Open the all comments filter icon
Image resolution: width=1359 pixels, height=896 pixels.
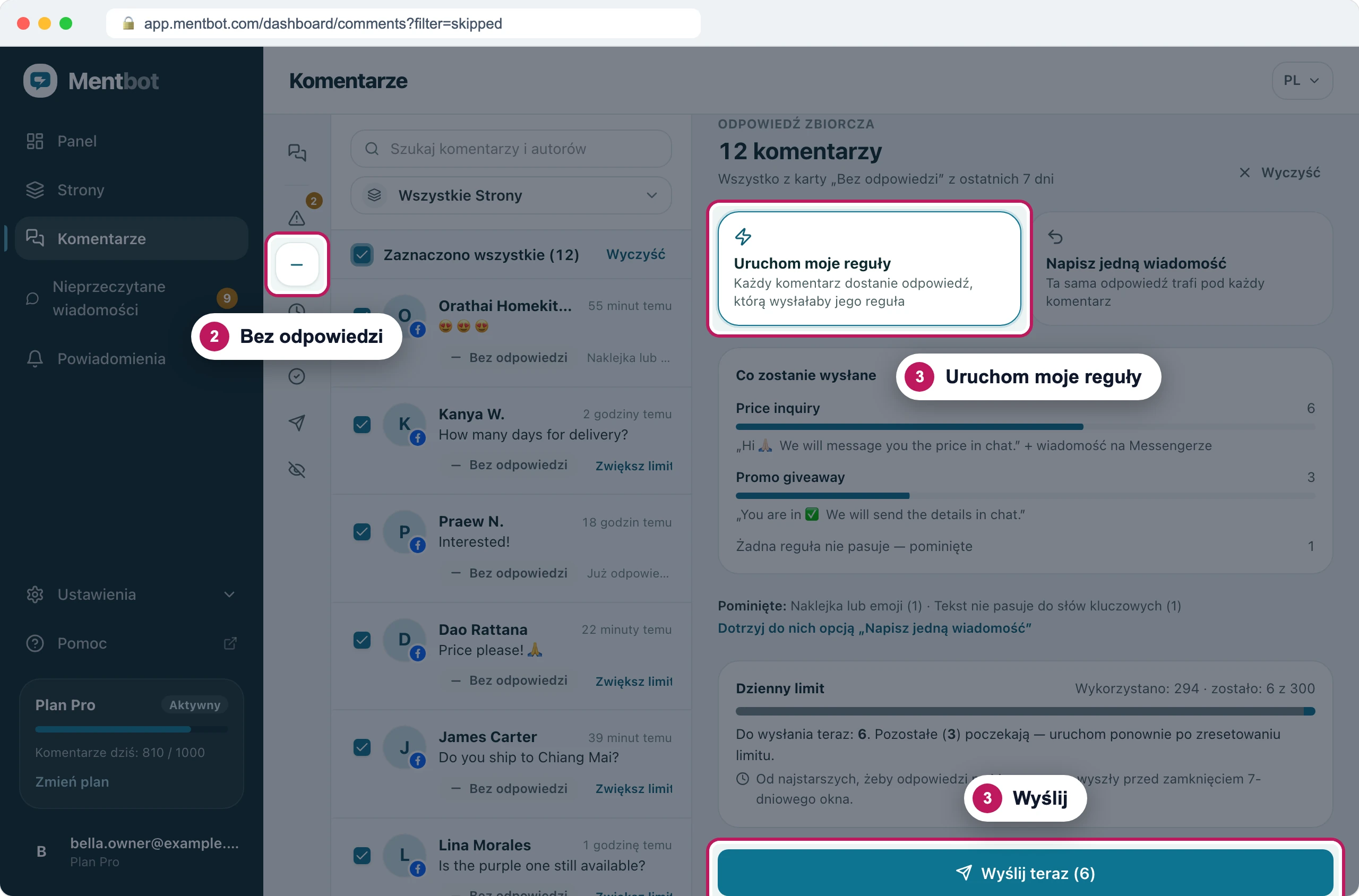297,152
